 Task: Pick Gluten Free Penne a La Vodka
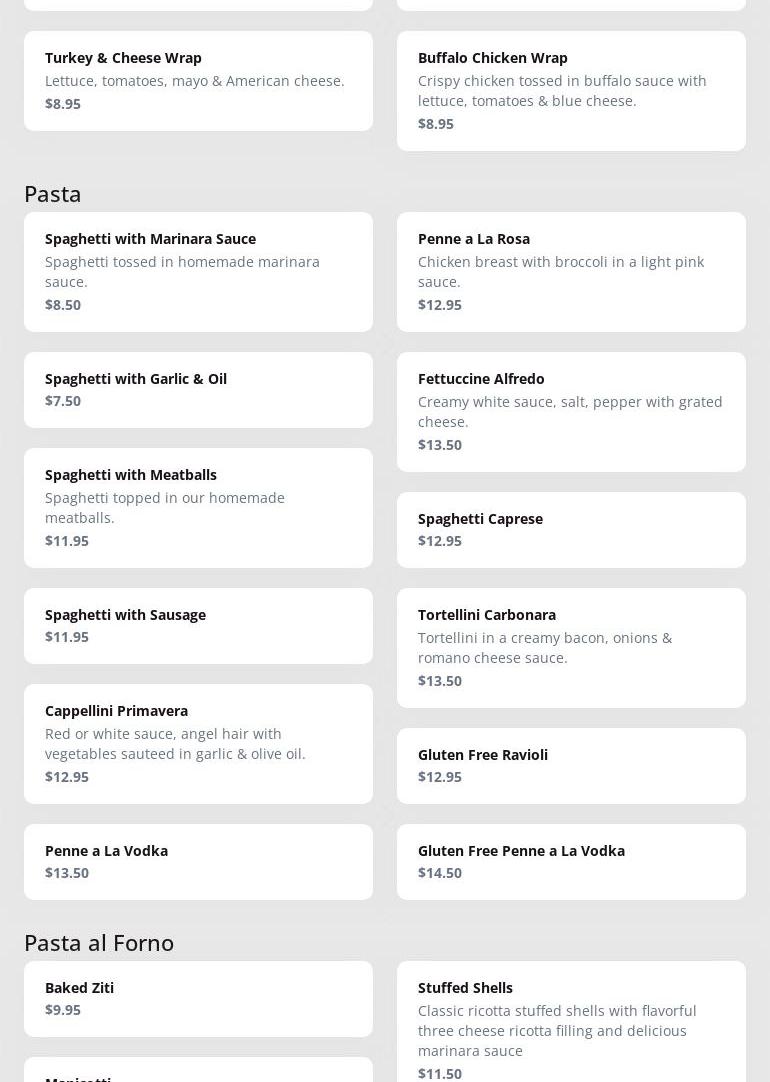pos(571,861)
